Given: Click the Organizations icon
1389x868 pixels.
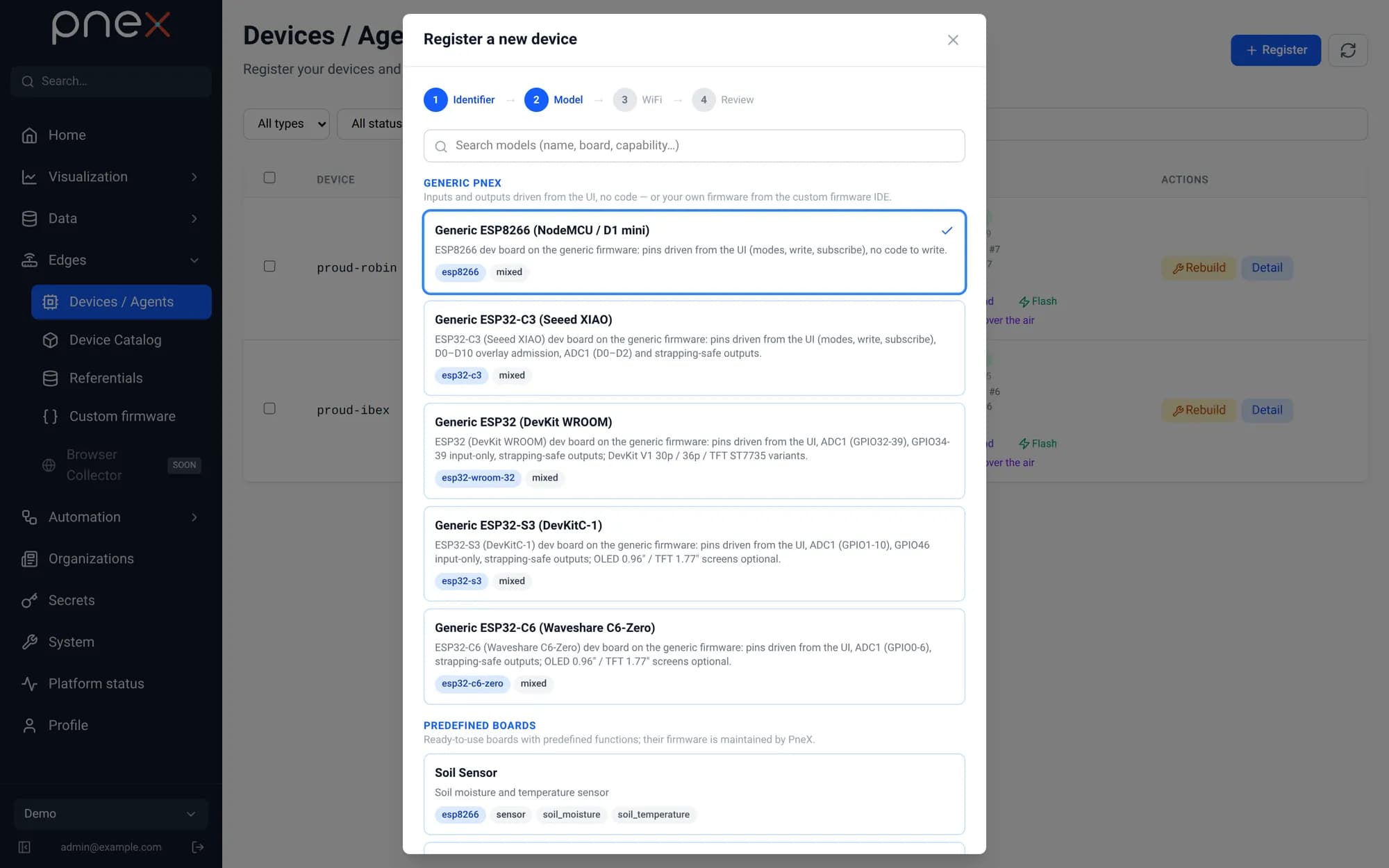Looking at the screenshot, I should pos(29,559).
